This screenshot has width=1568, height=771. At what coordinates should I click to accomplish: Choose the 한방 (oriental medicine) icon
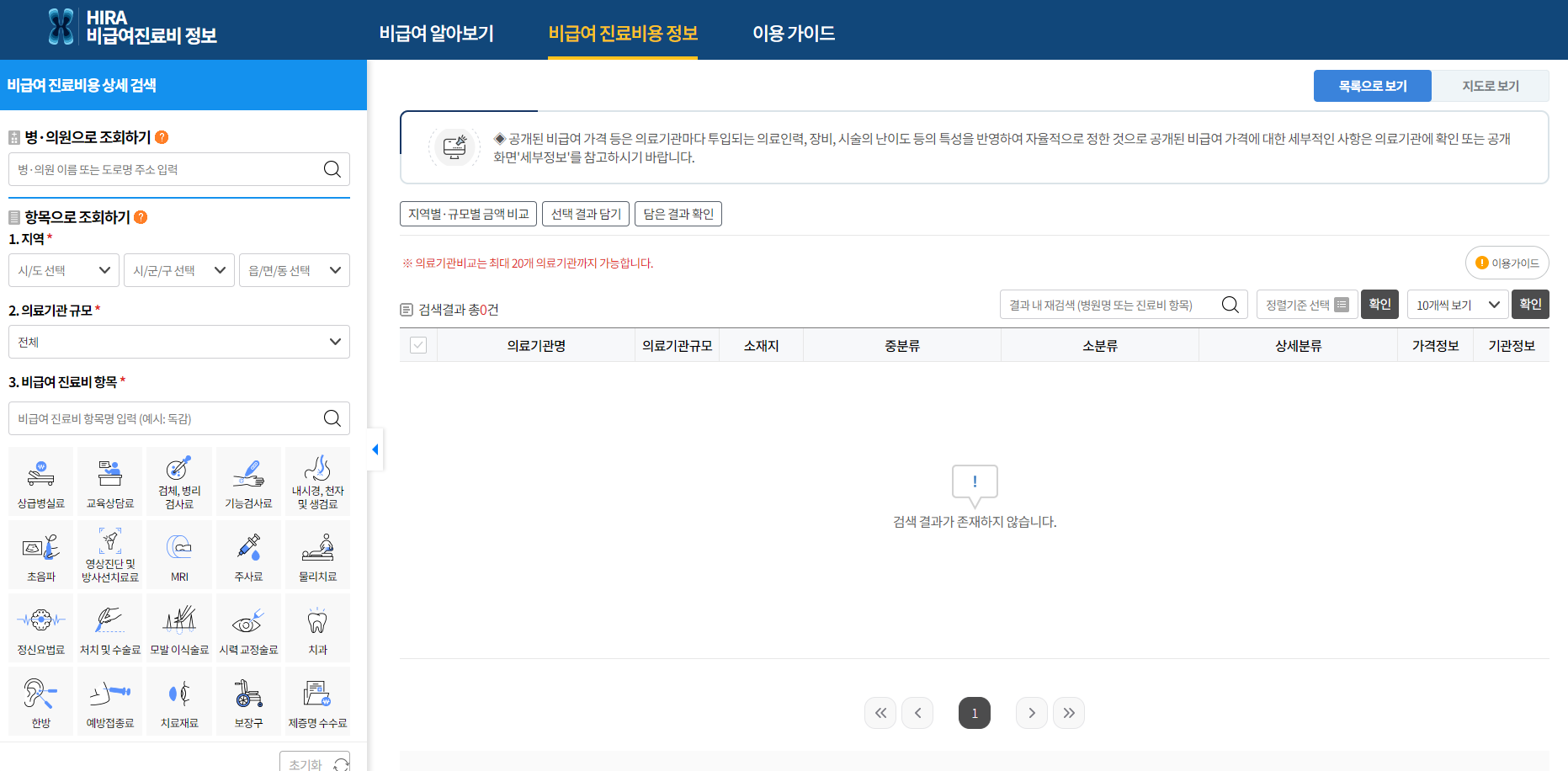pyautogui.click(x=40, y=700)
